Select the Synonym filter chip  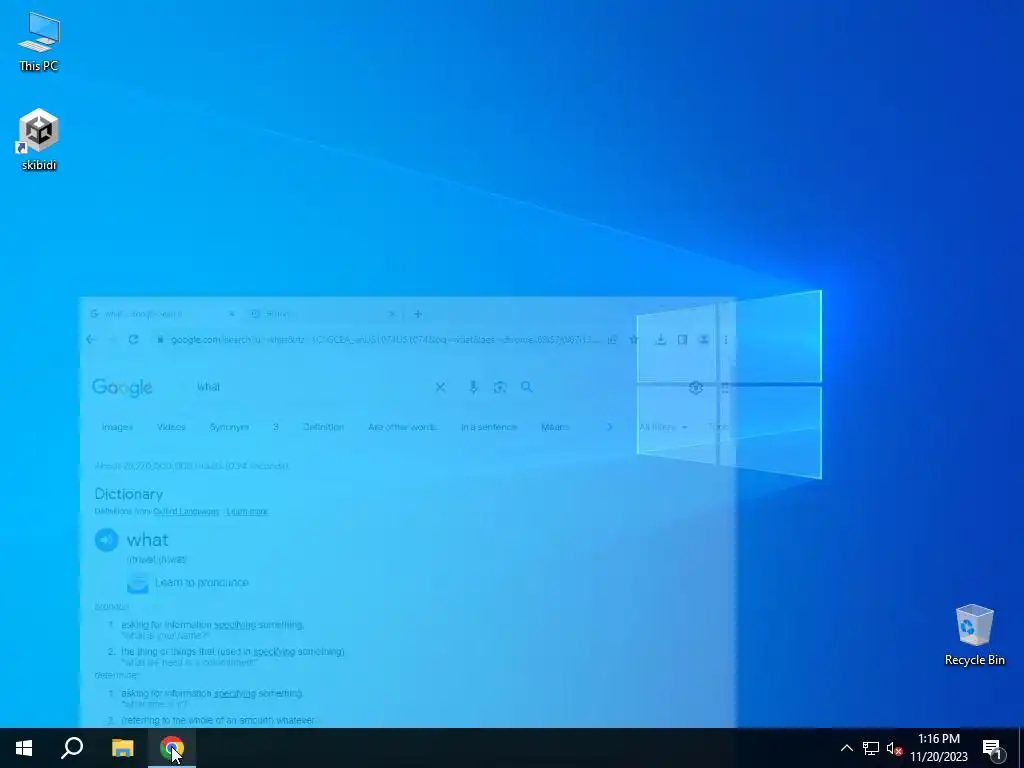click(229, 427)
